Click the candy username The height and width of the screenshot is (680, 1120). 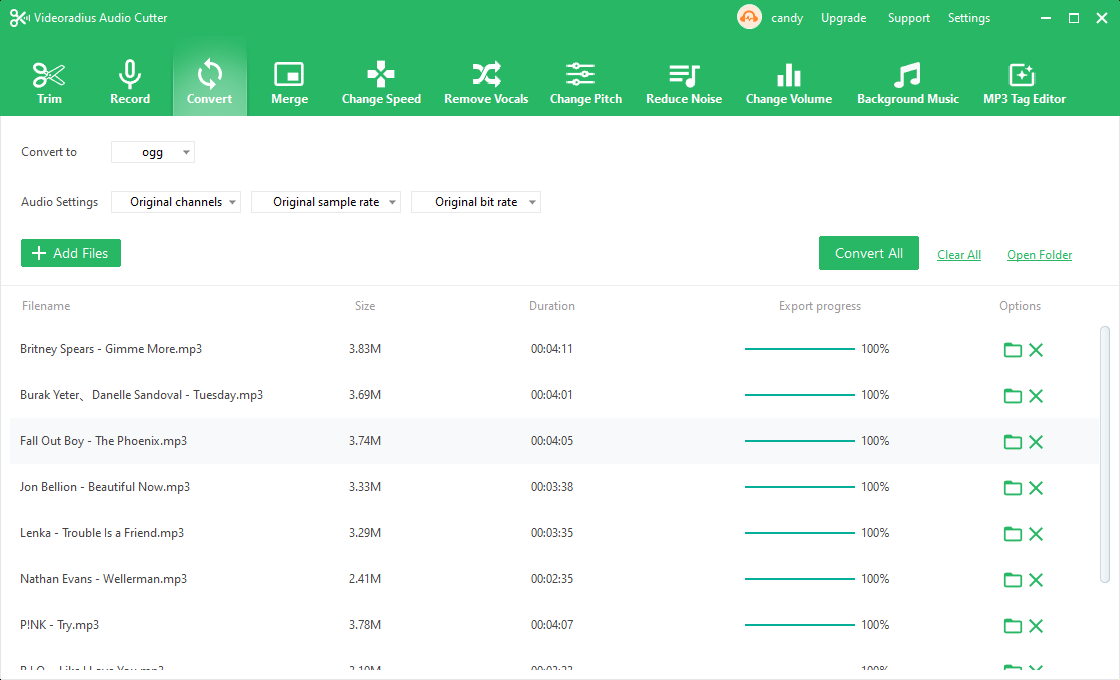(787, 18)
